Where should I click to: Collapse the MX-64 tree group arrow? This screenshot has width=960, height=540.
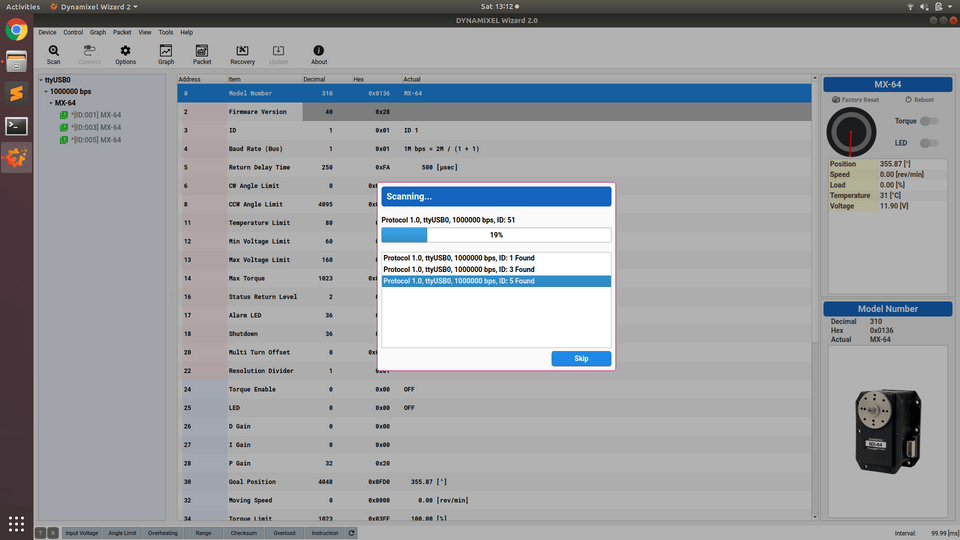(x=51, y=103)
